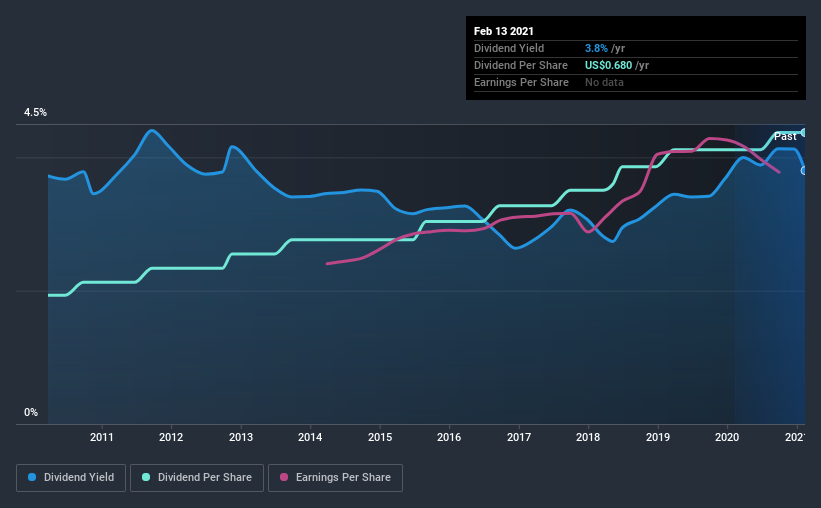Click the 2019 x-axis label
Screen dimensions: 821x508
(x=658, y=437)
